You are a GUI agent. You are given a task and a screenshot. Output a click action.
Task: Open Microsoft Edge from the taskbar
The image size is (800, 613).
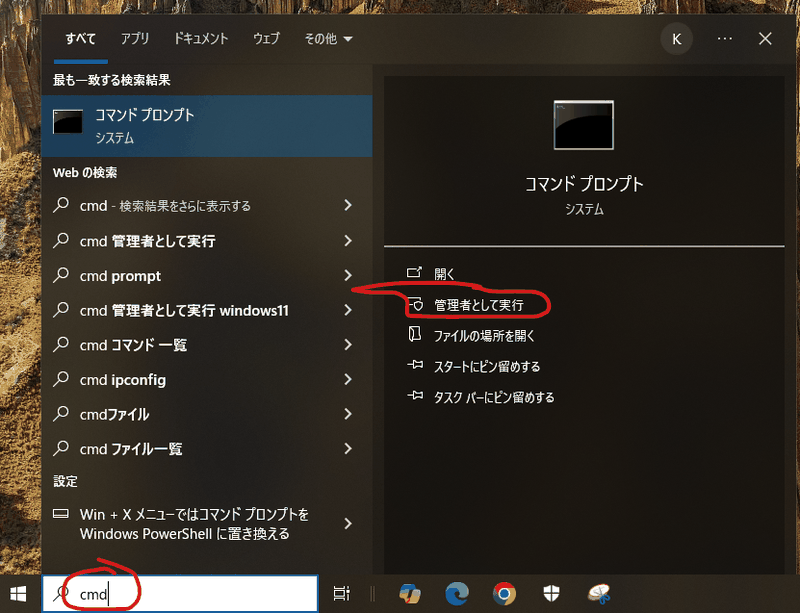point(457,594)
